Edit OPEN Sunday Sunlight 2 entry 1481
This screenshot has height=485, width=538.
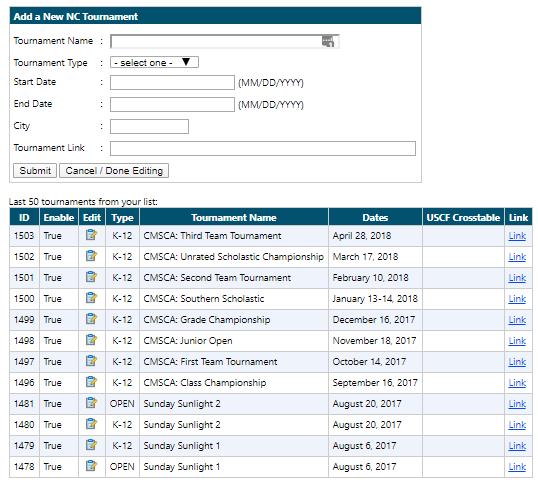pyautogui.click(x=91, y=403)
